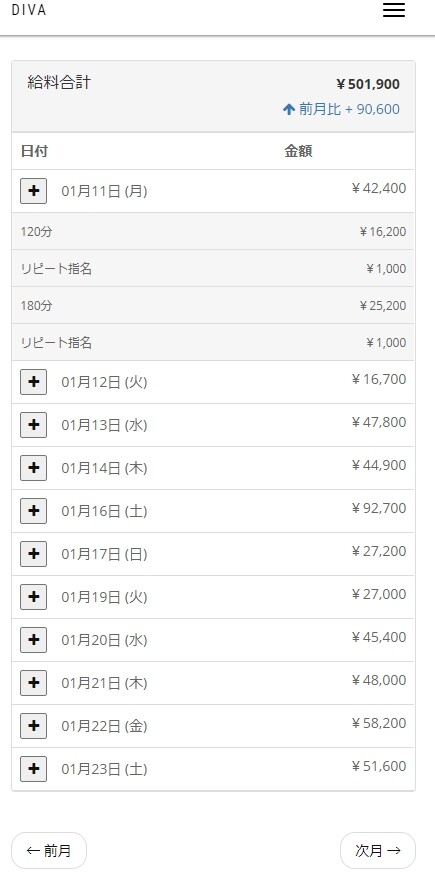Click the plus icon beside 01月14日 (木)
435x877 pixels.
(x=34, y=468)
